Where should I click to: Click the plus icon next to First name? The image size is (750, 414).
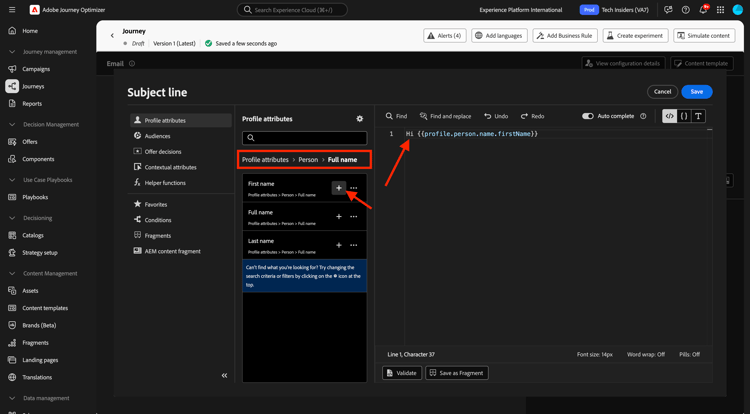(x=339, y=188)
